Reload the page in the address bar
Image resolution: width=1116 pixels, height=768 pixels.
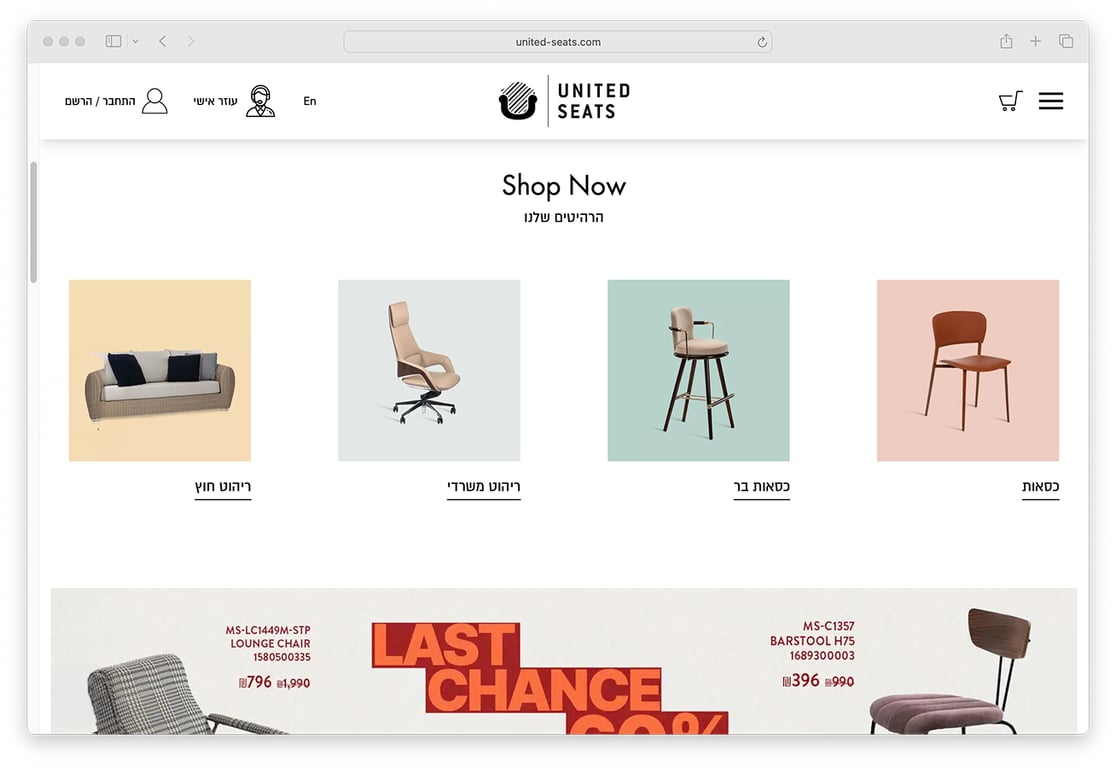click(x=762, y=42)
